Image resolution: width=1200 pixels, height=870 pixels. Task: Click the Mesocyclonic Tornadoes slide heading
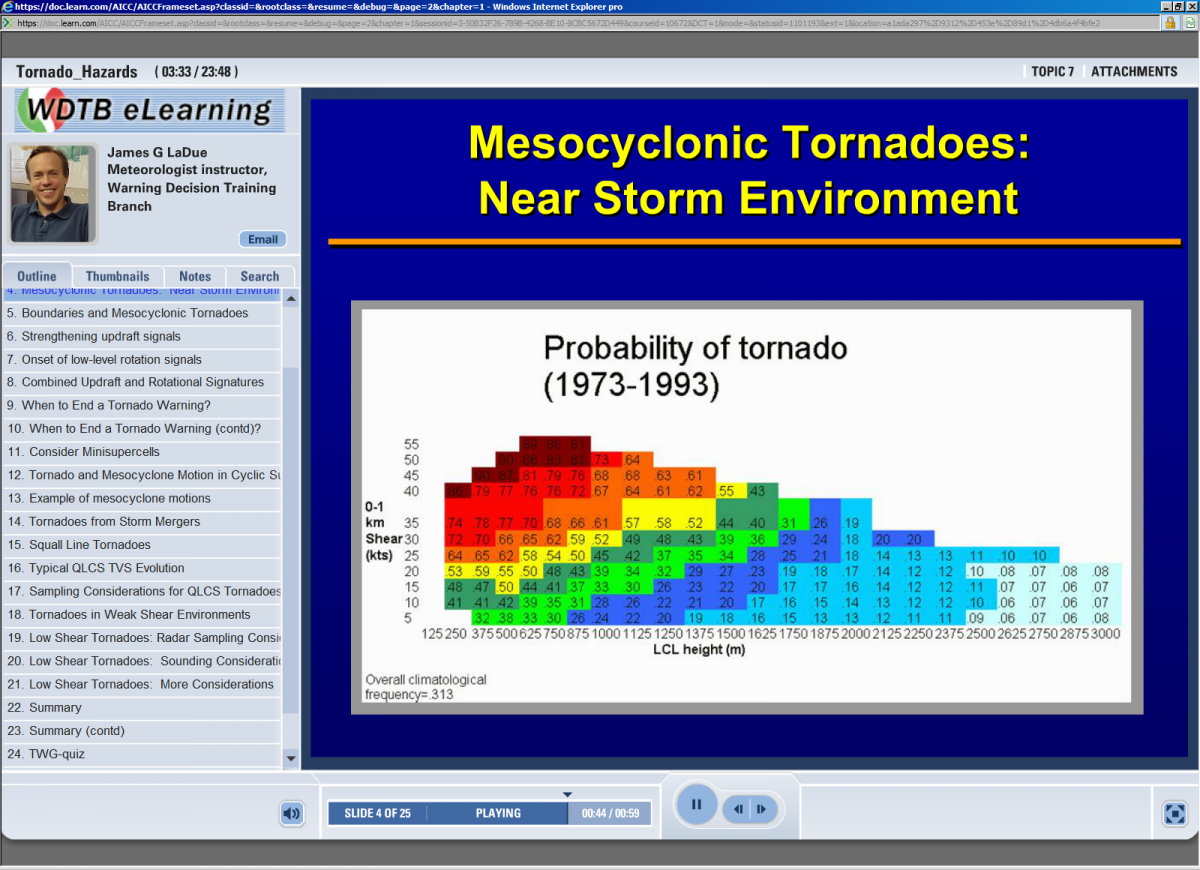[749, 170]
